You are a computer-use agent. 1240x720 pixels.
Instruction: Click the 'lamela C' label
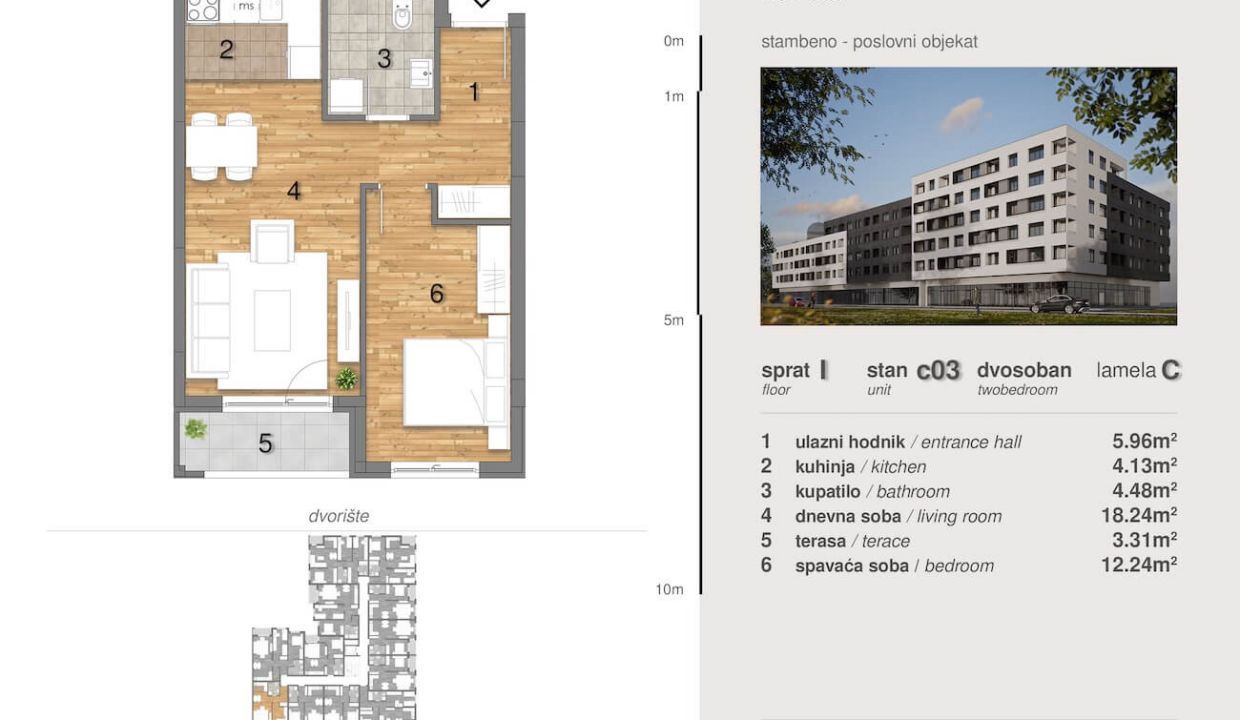pyautogui.click(x=1138, y=370)
